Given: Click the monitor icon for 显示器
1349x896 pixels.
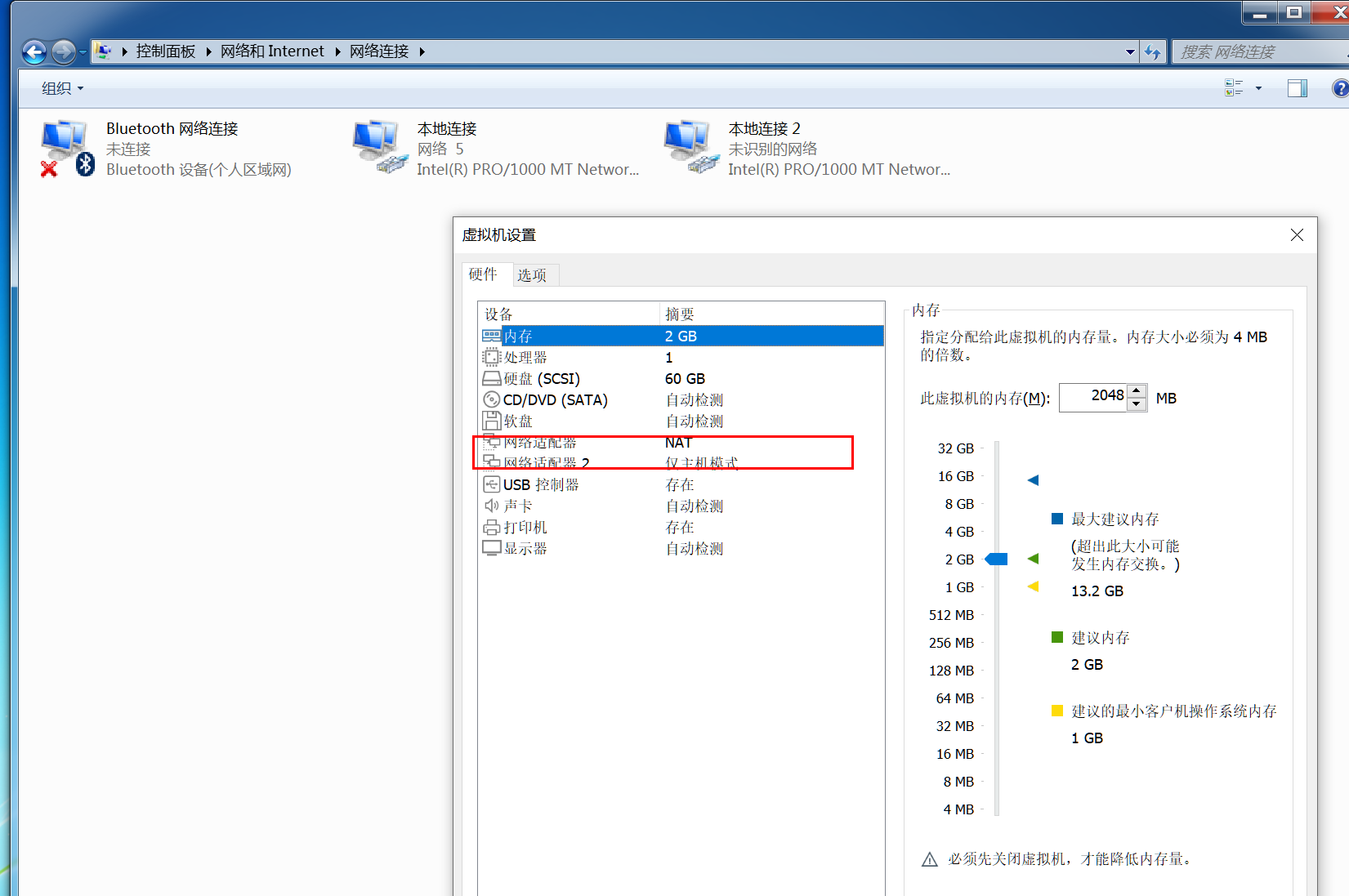Looking at the screenshot, I should click(491, 548).
